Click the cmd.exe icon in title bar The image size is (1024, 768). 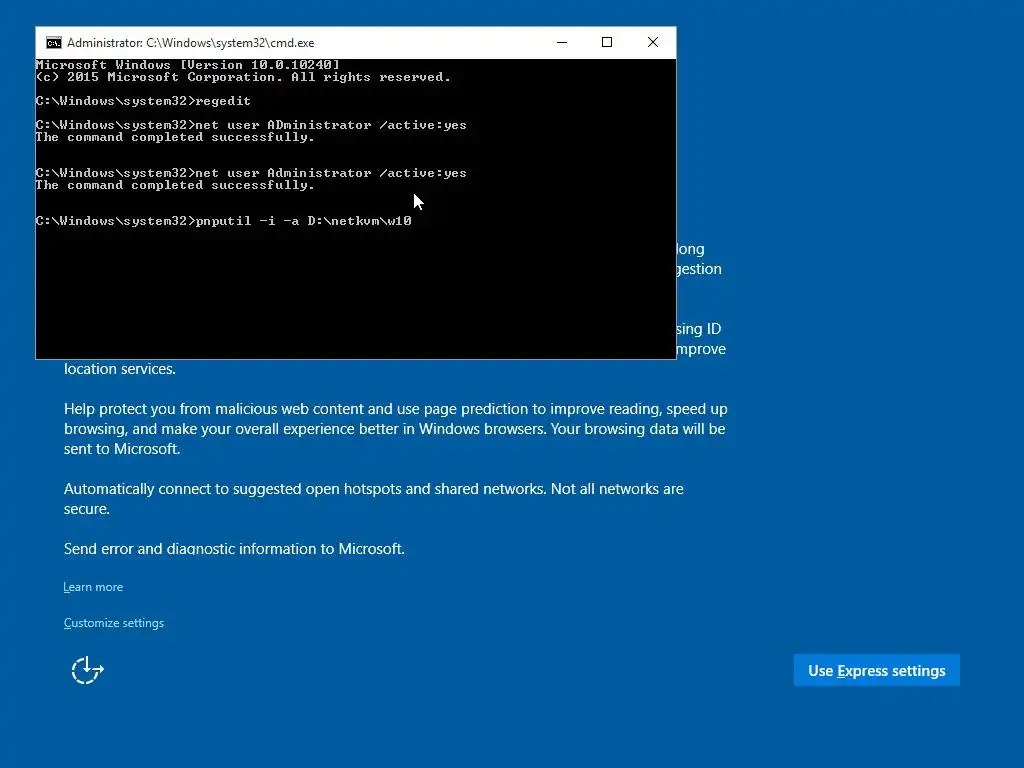[54, 43]
